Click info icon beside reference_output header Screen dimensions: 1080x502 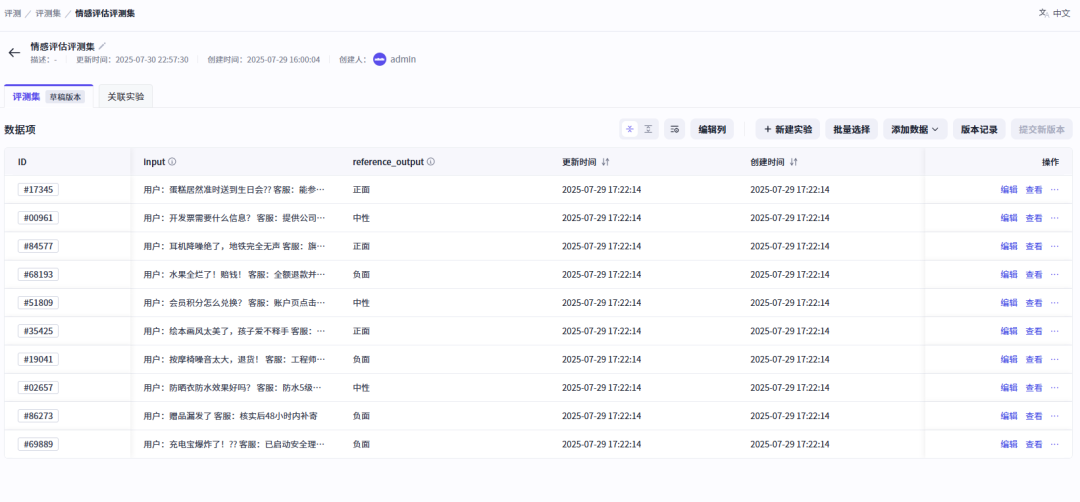click(x=430, y=162)
